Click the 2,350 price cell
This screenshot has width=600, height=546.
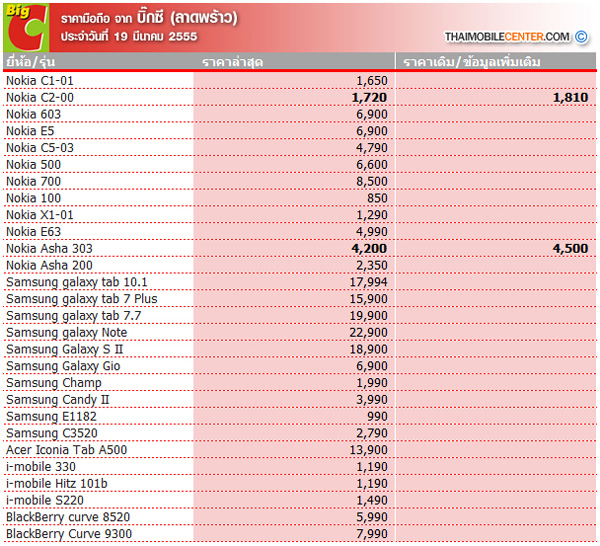[372, 266]
